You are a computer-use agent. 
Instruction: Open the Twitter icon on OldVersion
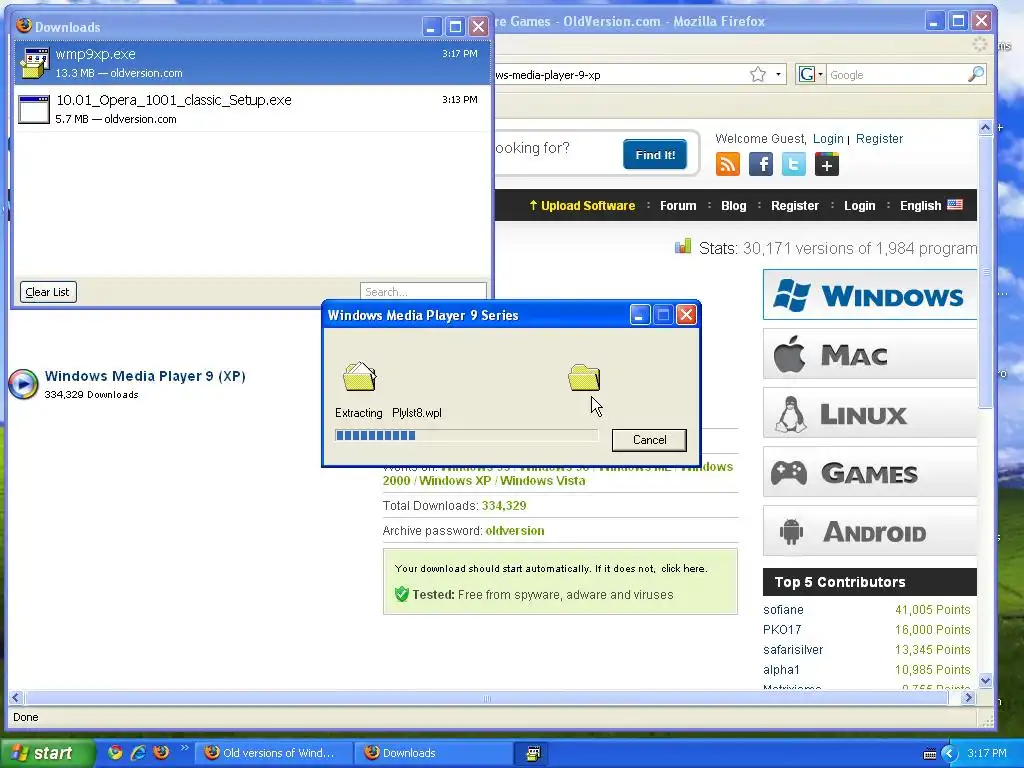[x=793, y=164]
